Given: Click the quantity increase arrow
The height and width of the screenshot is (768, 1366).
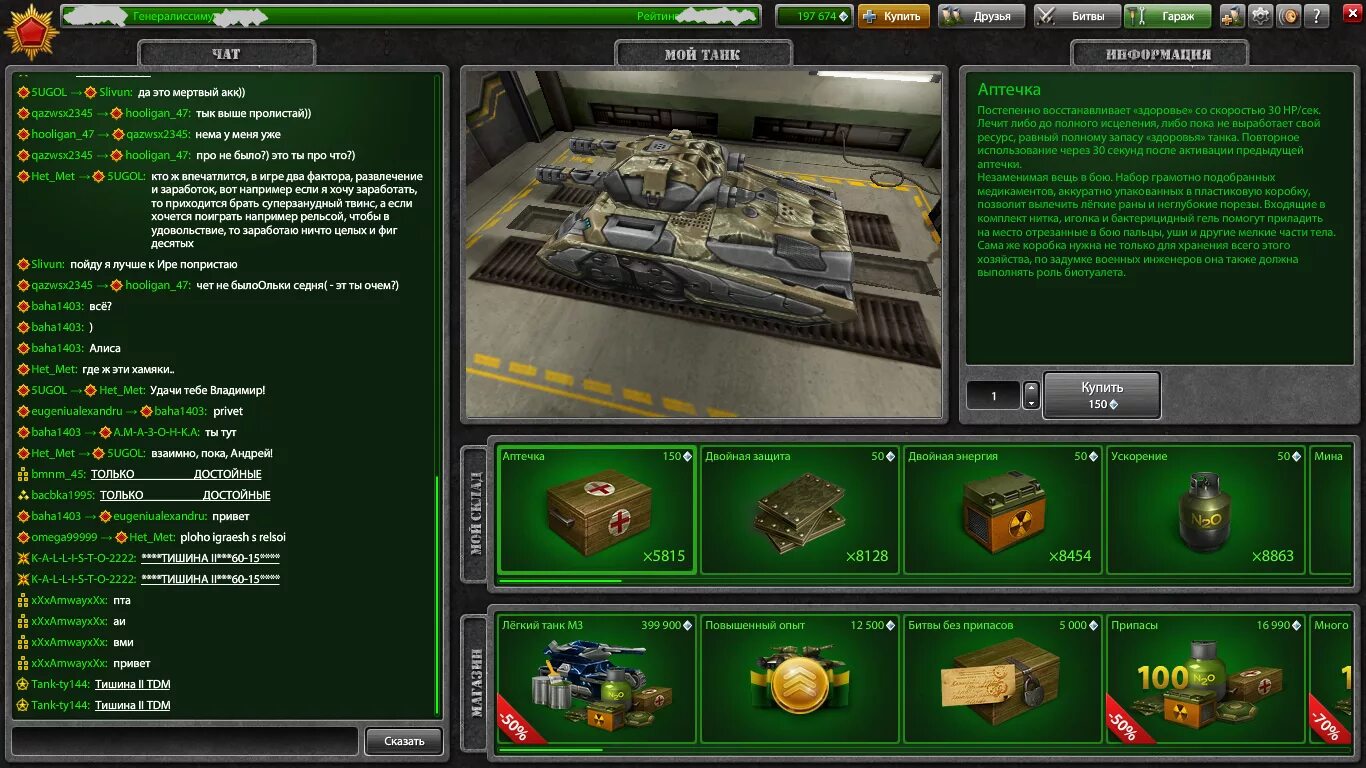Looking at the screenshot, I should coord(1031,388).
